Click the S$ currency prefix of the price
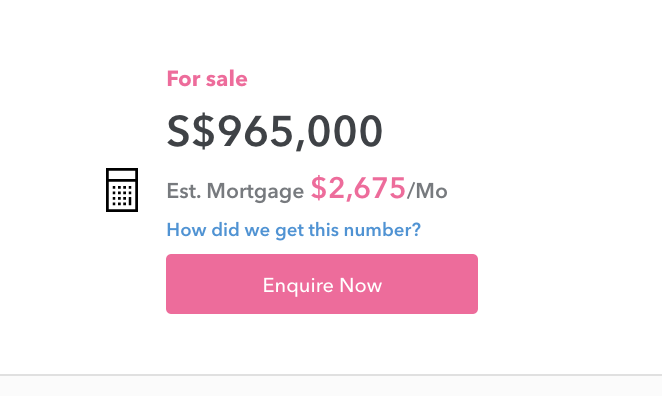This screenshot has height=396, width=662. tap(191, 131)
